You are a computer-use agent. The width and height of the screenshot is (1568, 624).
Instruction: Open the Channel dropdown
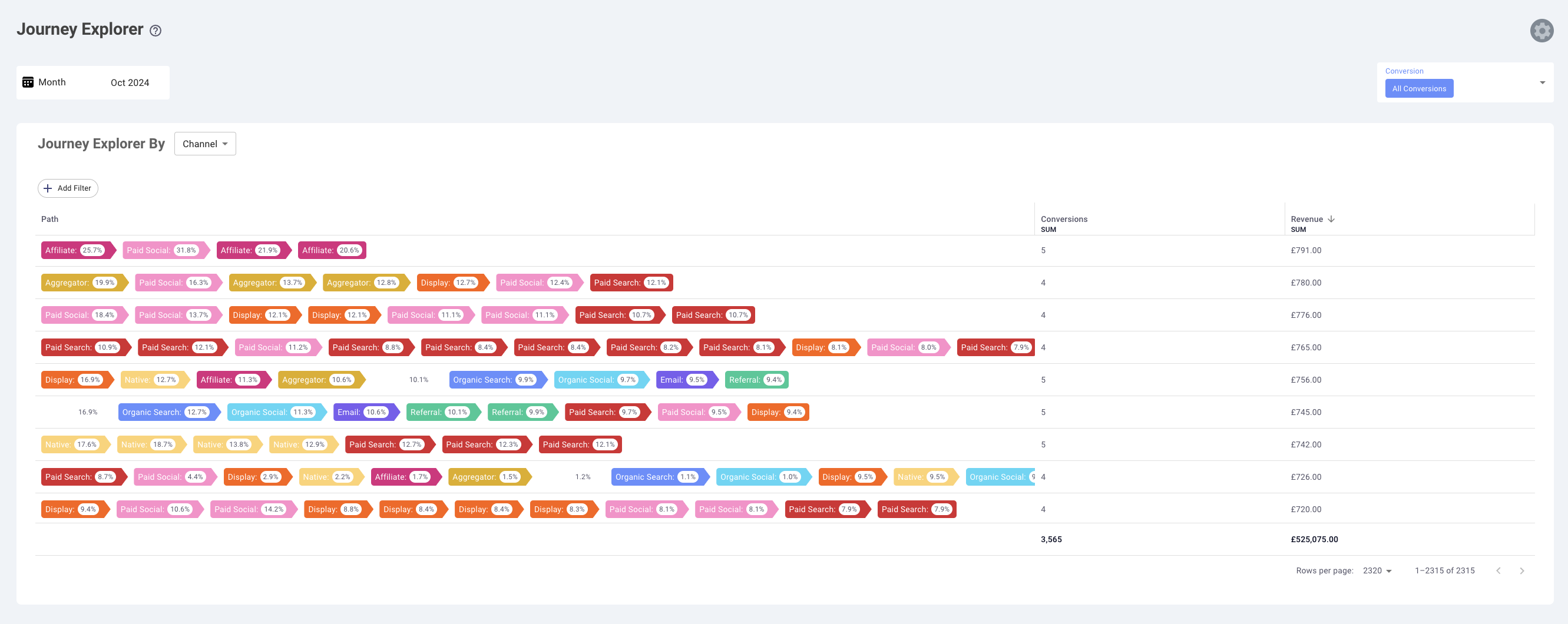(205, 144)
